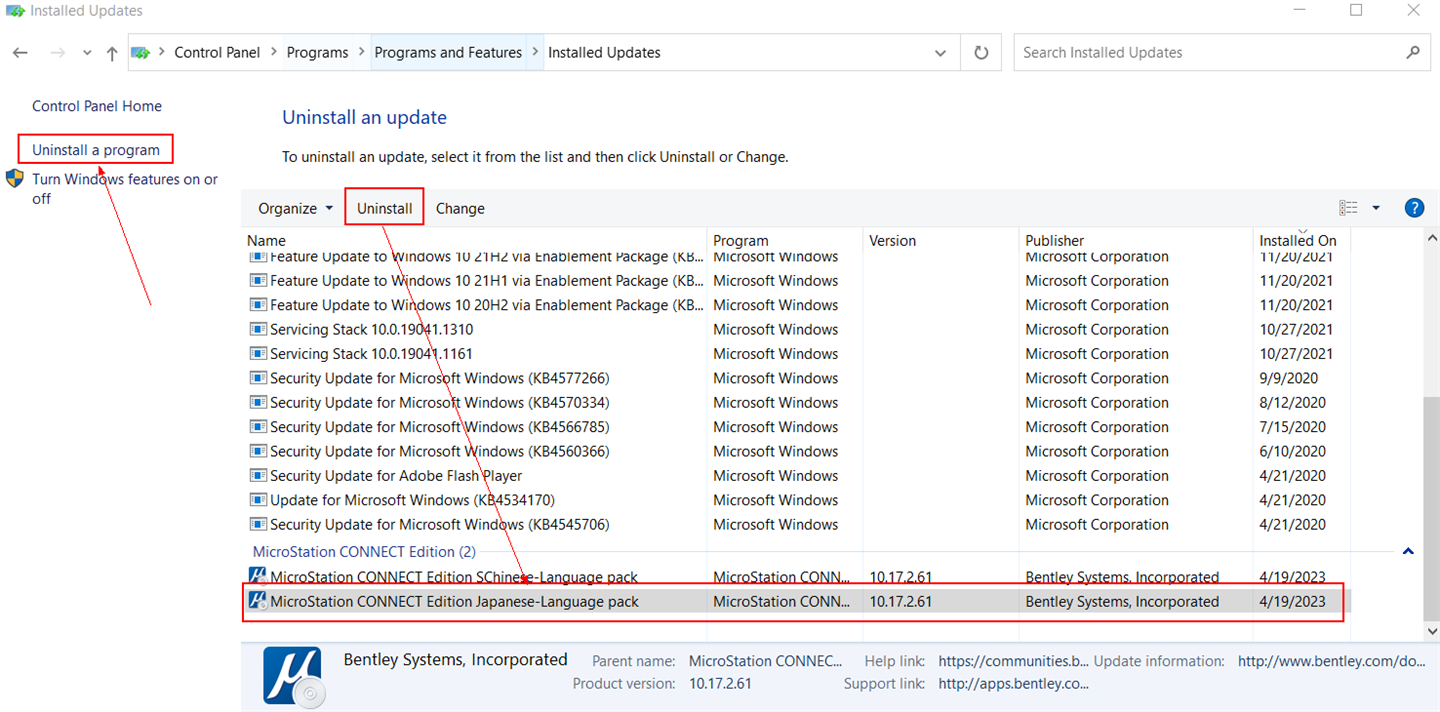The height and width of the screenshot is (712, 1440).
Task: Click the icon of Feature Update 21H1
Action: 258,281
